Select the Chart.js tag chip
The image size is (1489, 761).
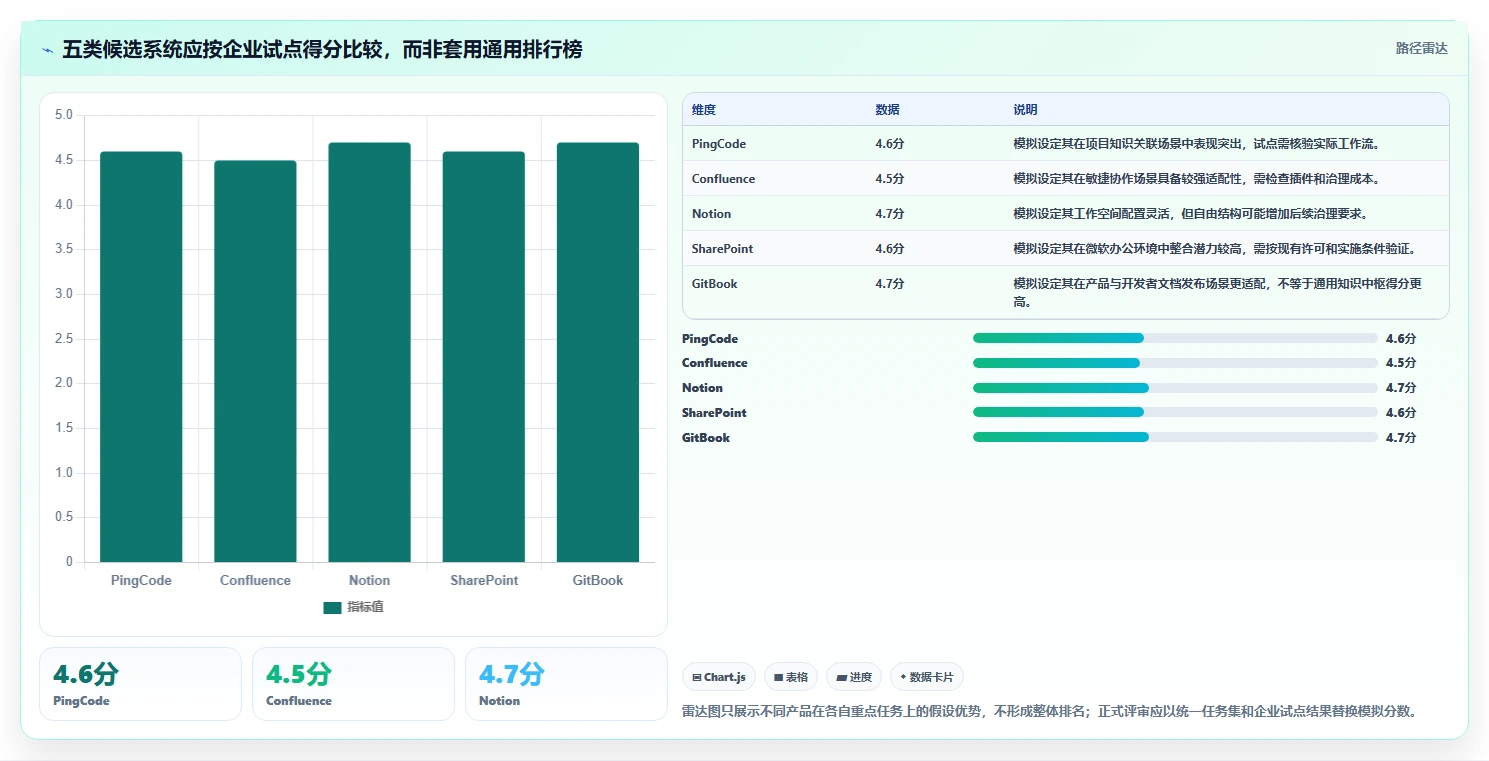pos(719,677)
